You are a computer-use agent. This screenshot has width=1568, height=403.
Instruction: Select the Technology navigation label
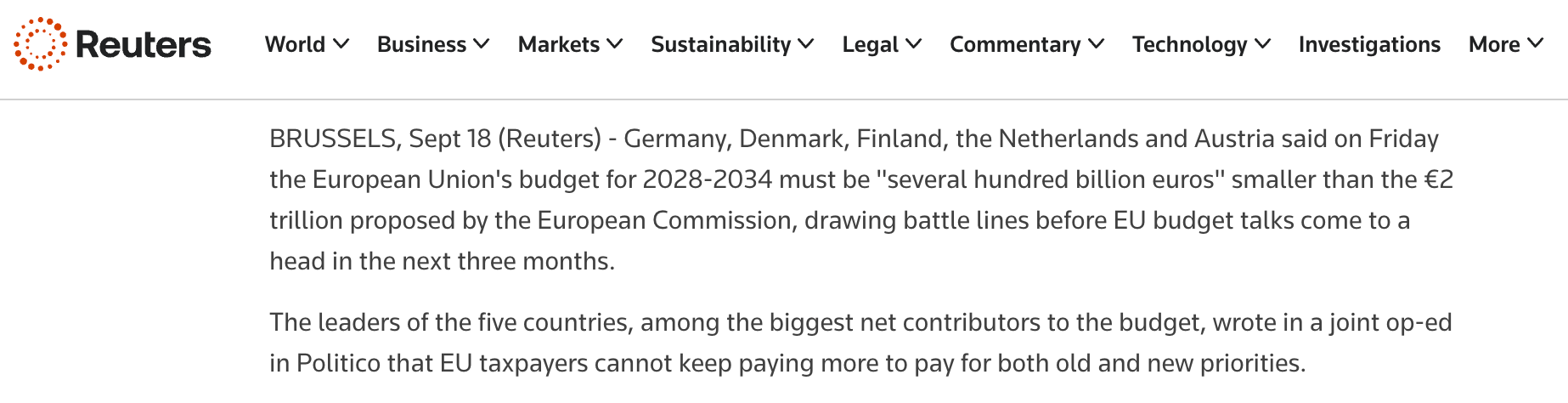[1190, 44]
